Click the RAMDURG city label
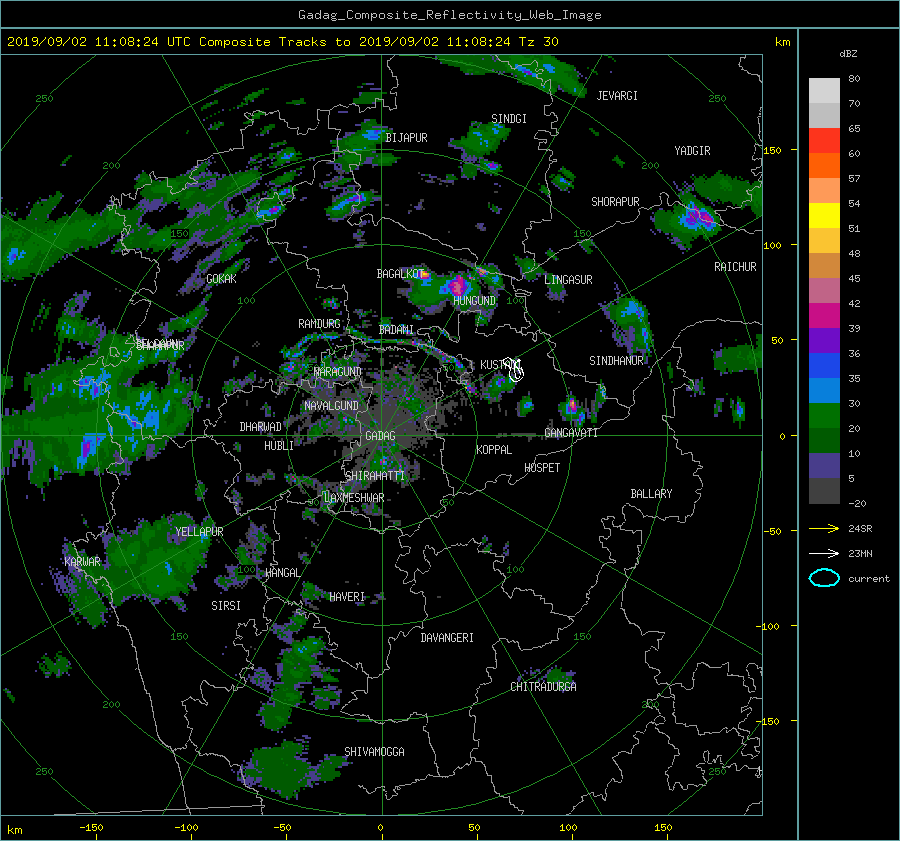This screenshot has height=841, width=900. (319, 324)
